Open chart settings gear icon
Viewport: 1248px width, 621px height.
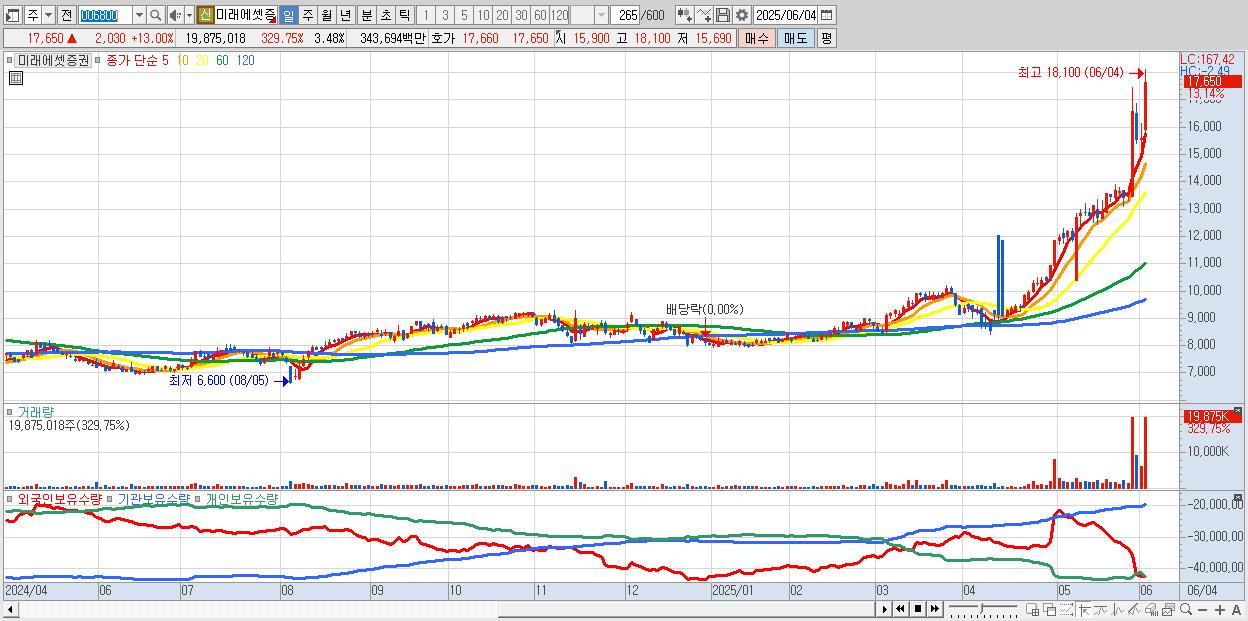[x=741, y=15]
